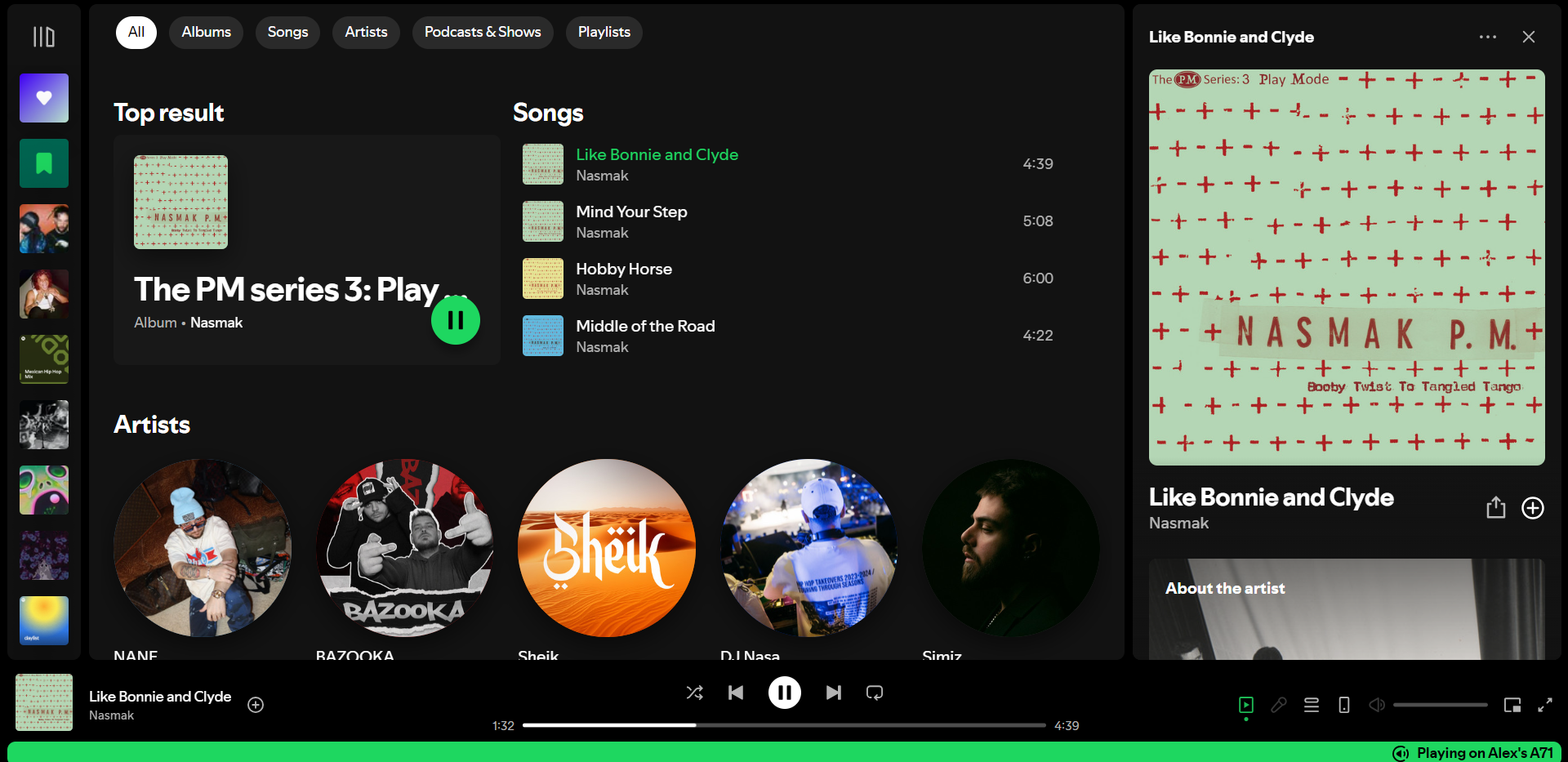Enter full screen player
This screenshot has width=1568, height=762.
pyautogui.click(x=1545, y=705)
